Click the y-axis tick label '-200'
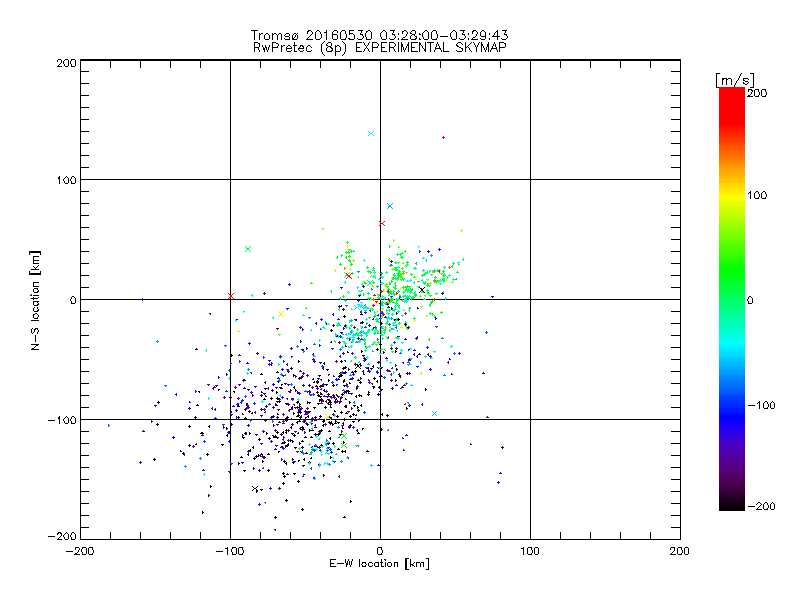The height and width of the screenshot is (600, 800). [x=62, y=536]
